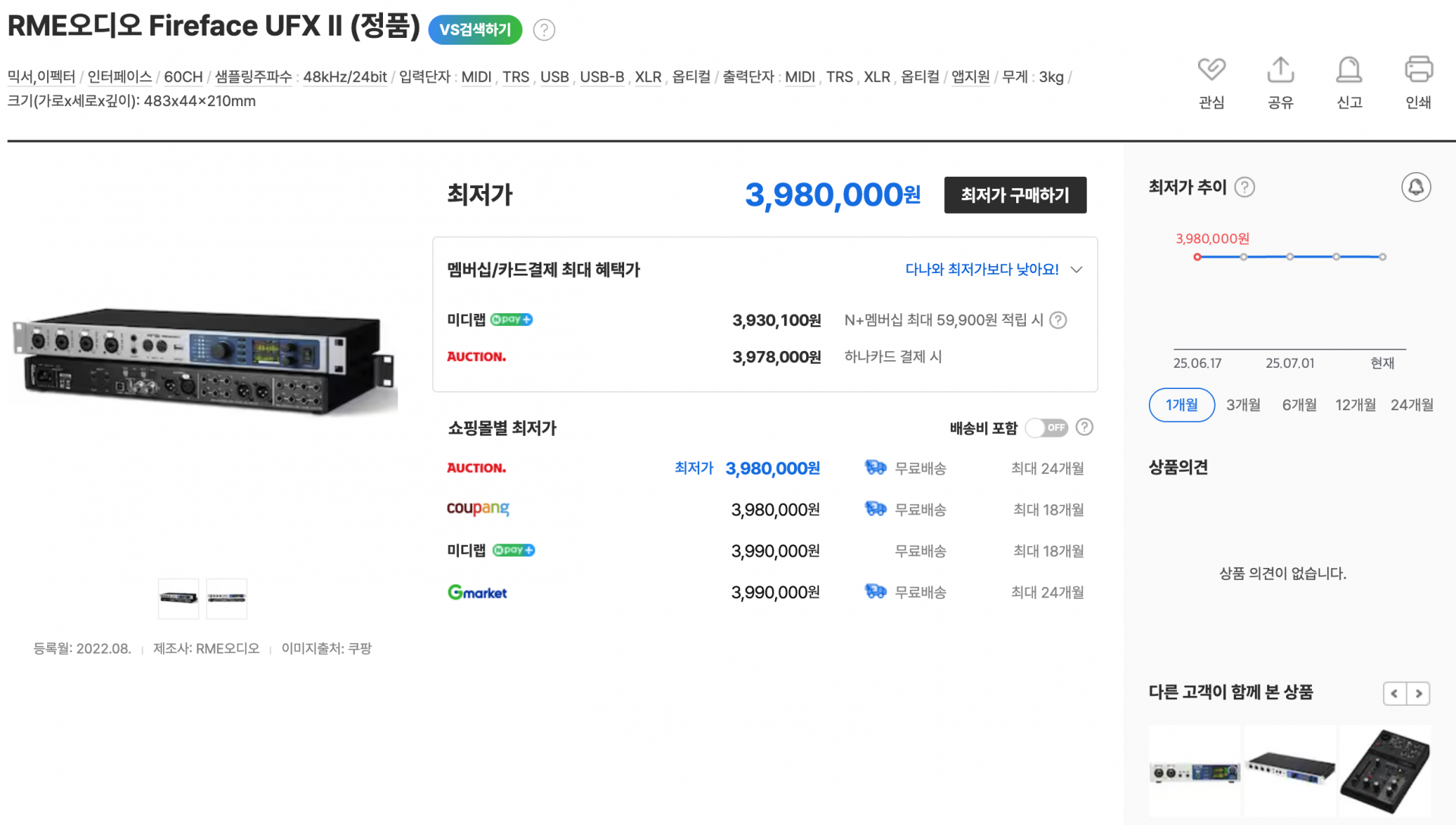Show next related products arrow
Screen dimensions: 1456x825
[1418, 693]
